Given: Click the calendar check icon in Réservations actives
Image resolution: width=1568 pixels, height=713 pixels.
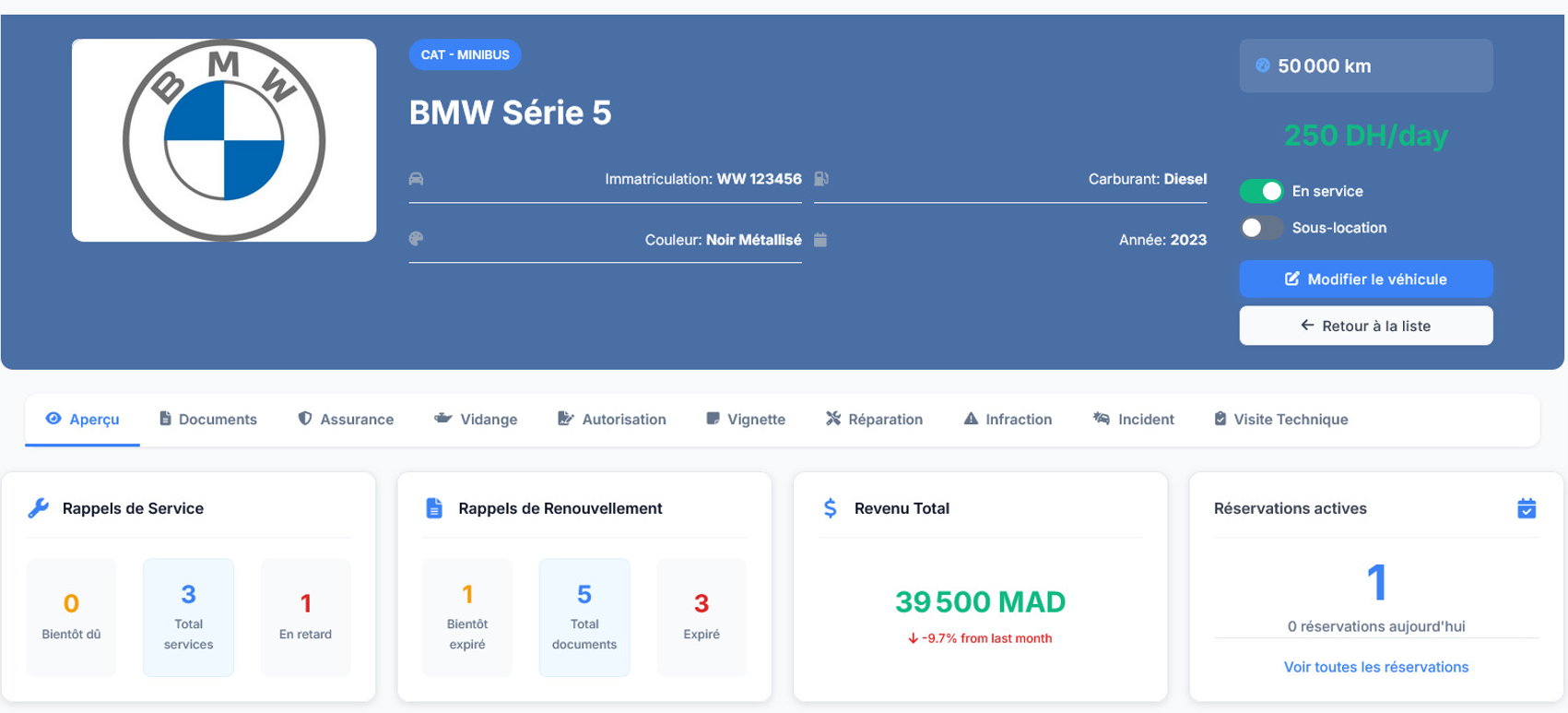Looking at the screenshot, I should coord(1526,508).
